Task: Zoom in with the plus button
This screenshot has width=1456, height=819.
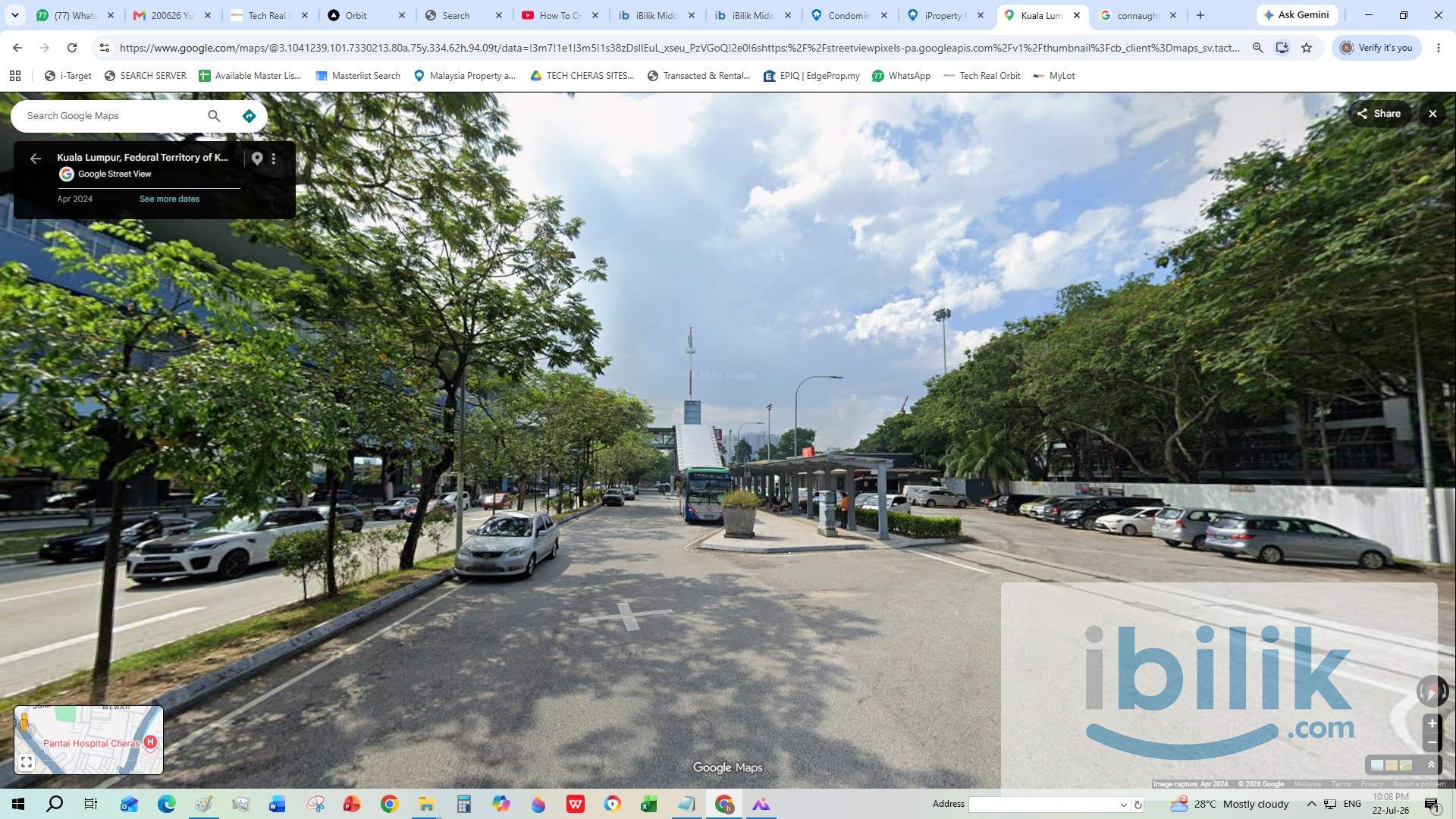Action: tap(1432, 723)
